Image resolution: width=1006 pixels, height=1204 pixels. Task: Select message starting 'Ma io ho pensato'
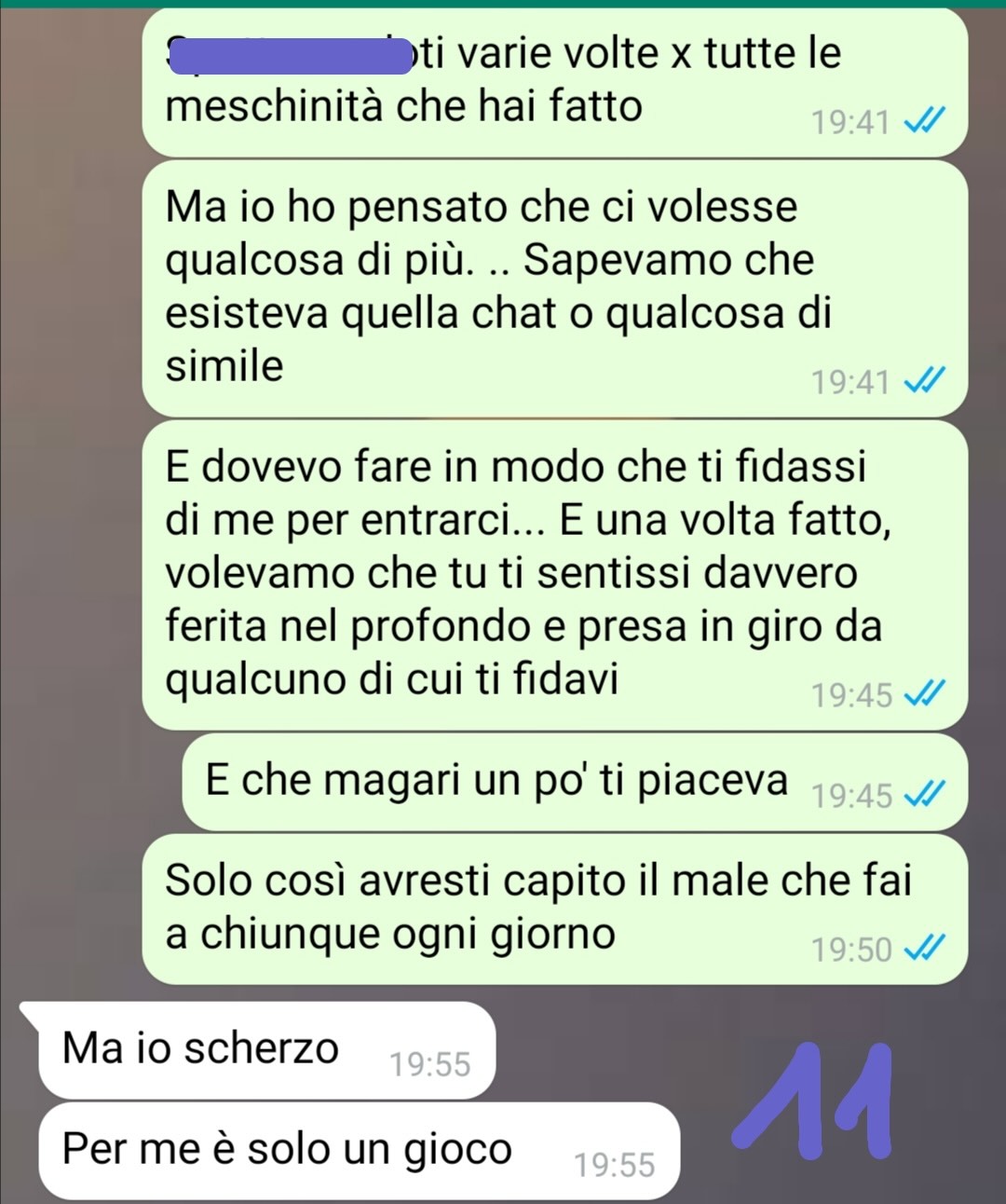[555, 288]
